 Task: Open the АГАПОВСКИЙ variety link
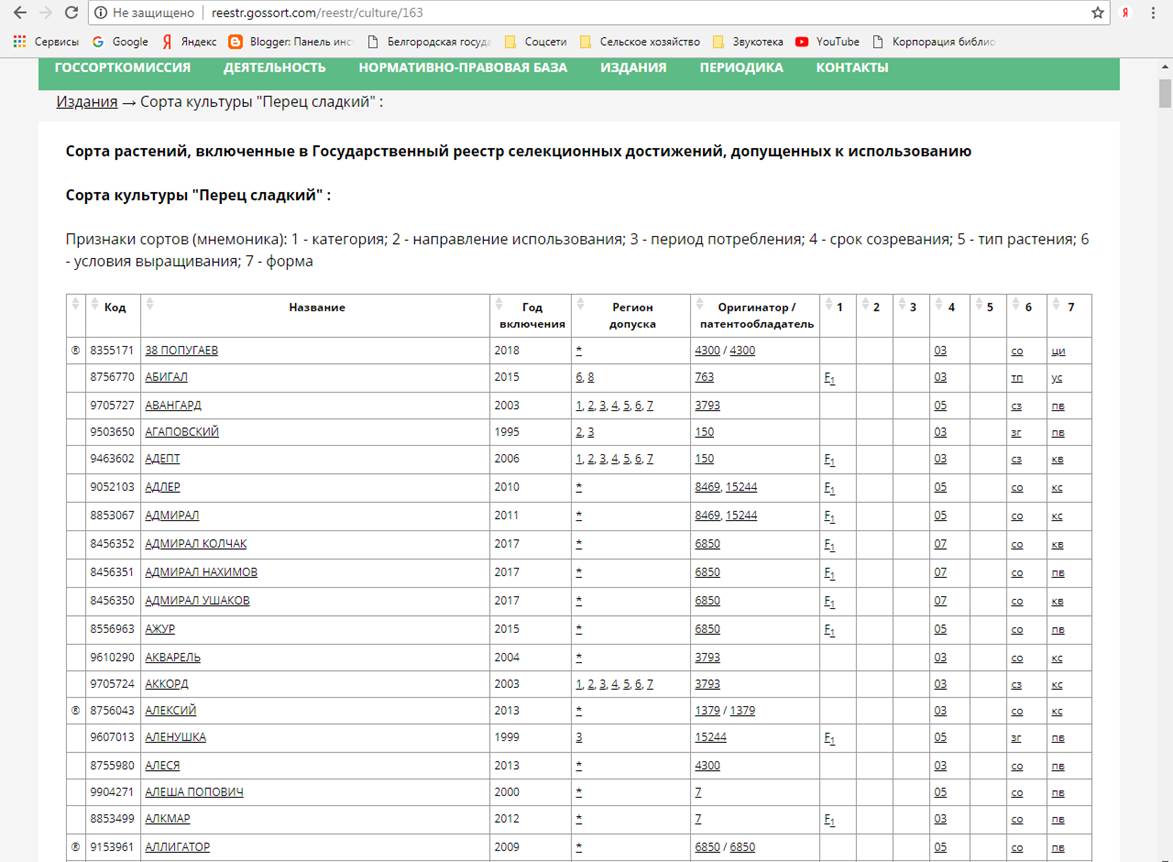[x=182, y=432]
